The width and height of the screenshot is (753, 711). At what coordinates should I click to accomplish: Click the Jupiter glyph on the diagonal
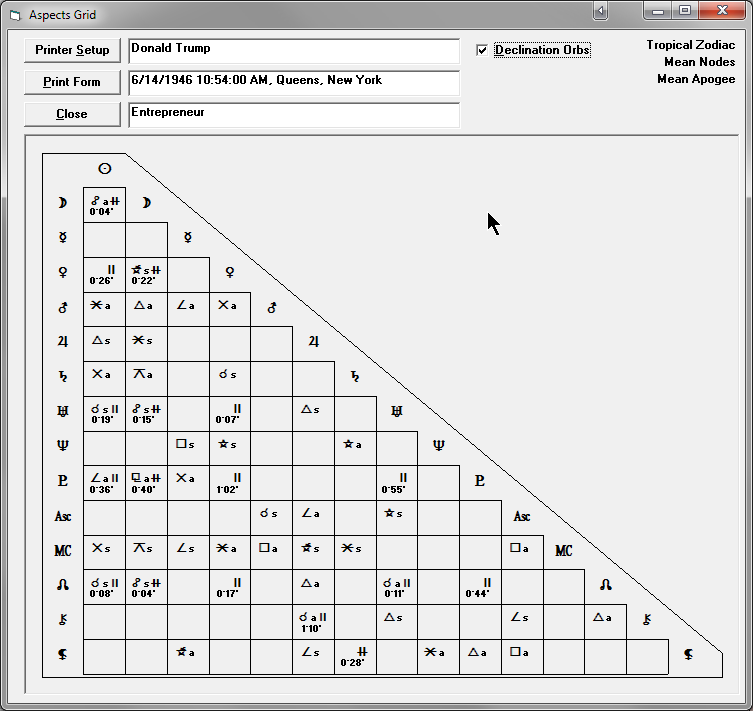tap(313, 342)
